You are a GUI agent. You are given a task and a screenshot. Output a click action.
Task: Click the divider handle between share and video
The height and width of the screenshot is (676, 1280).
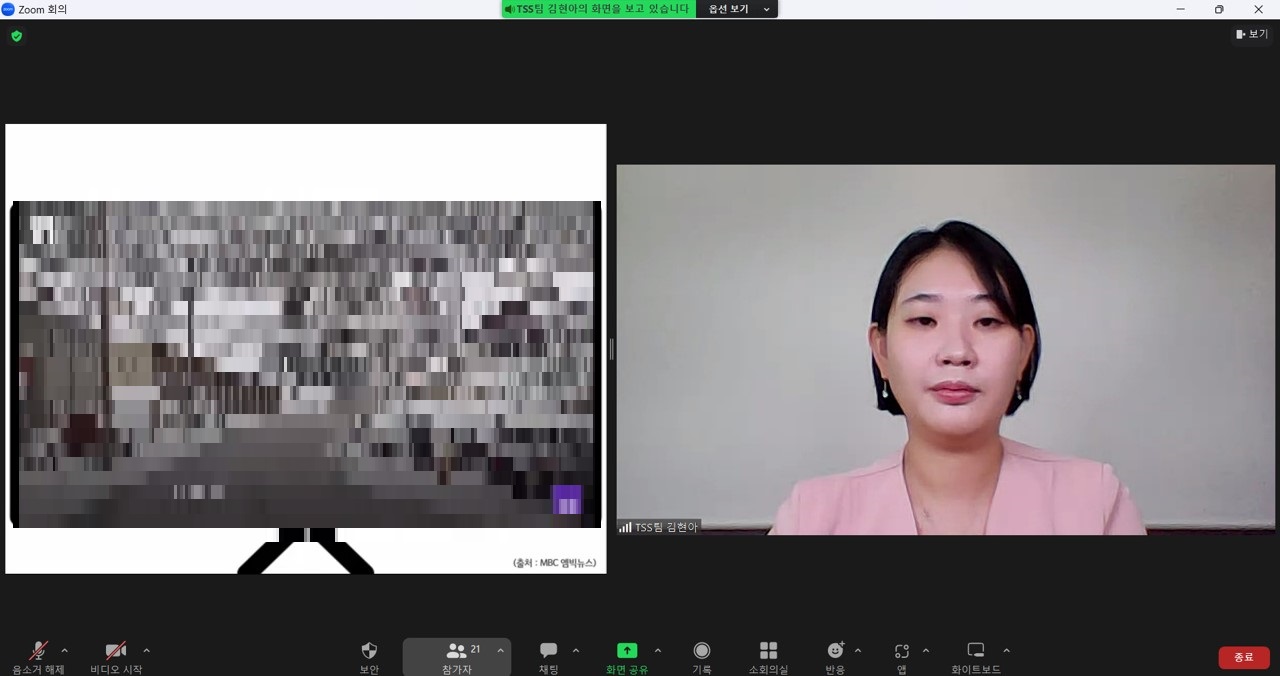coord(611,349)
